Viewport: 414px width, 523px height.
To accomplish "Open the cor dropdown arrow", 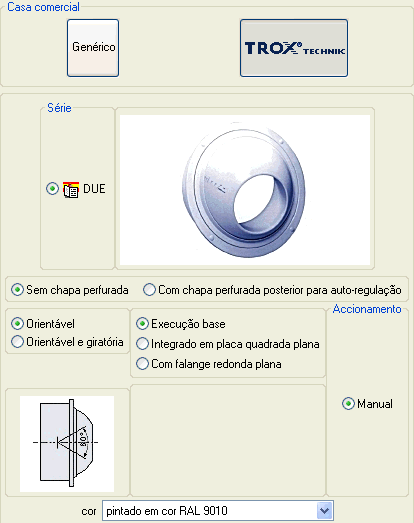I will tap(325, 511).
